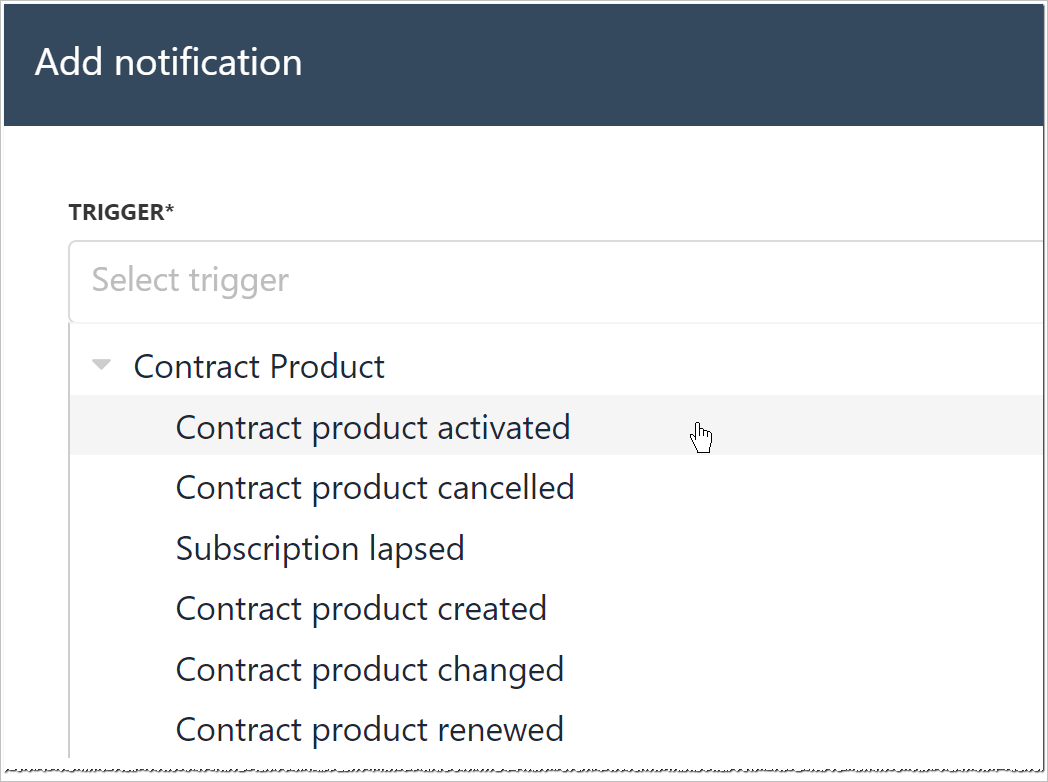Screen dimensions: 1048x782
Task: Click the TRIGGER field label
Action: pyautogui.click(x=121, y=212)
